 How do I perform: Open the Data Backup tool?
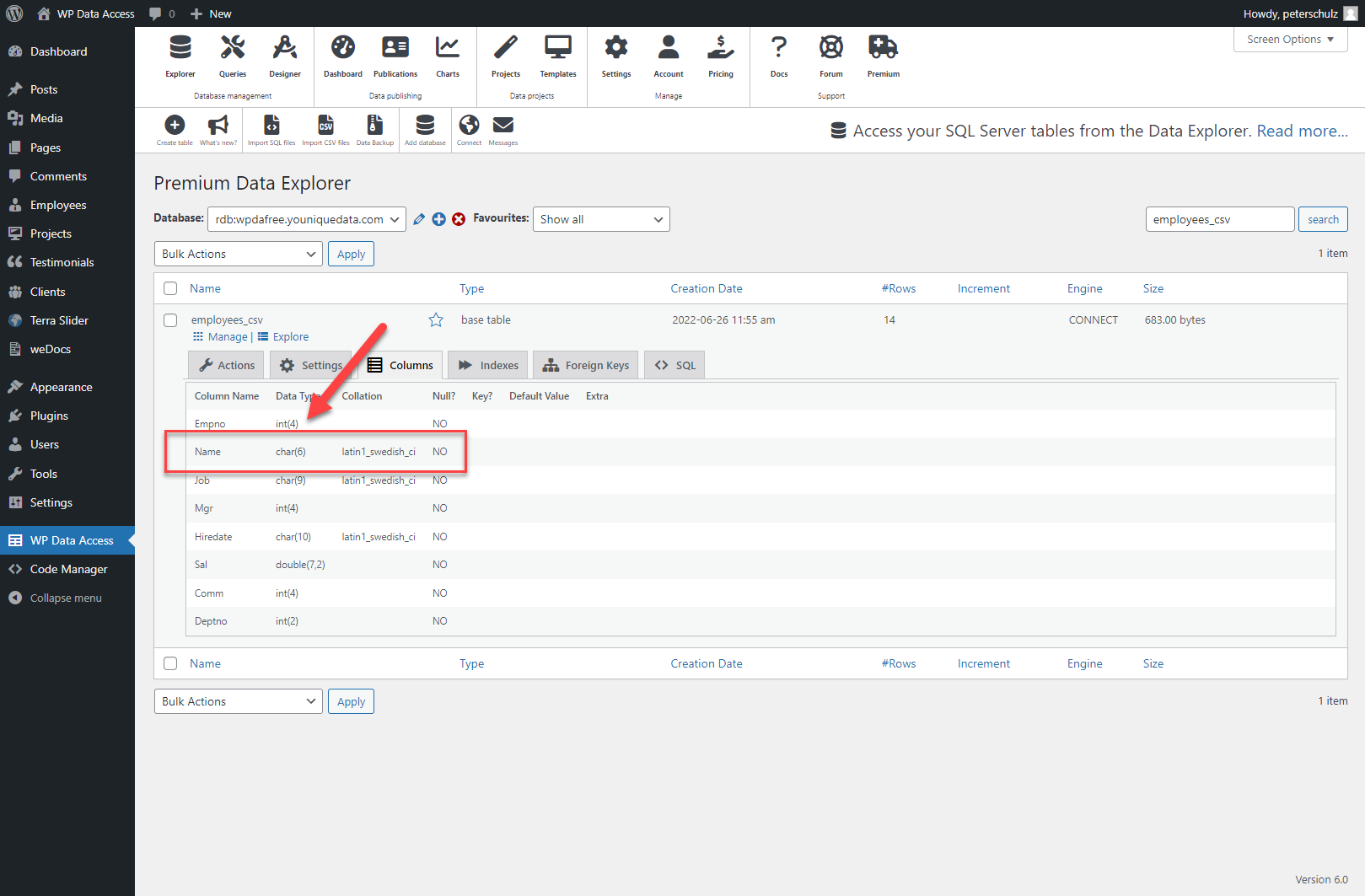coord(374,128)
